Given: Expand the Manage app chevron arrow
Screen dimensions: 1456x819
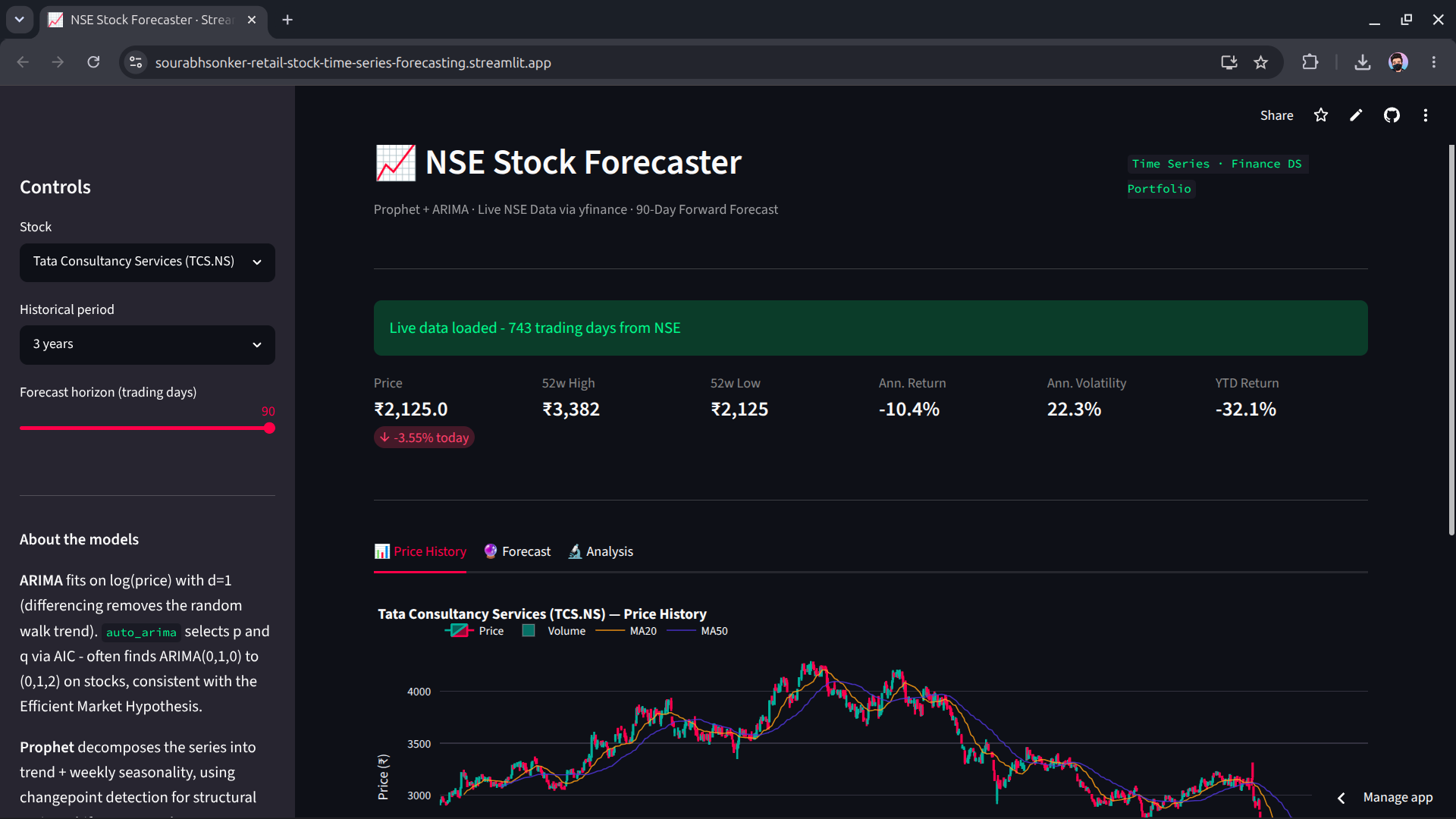Looking at the screenshot, I should coord(1341,798).
